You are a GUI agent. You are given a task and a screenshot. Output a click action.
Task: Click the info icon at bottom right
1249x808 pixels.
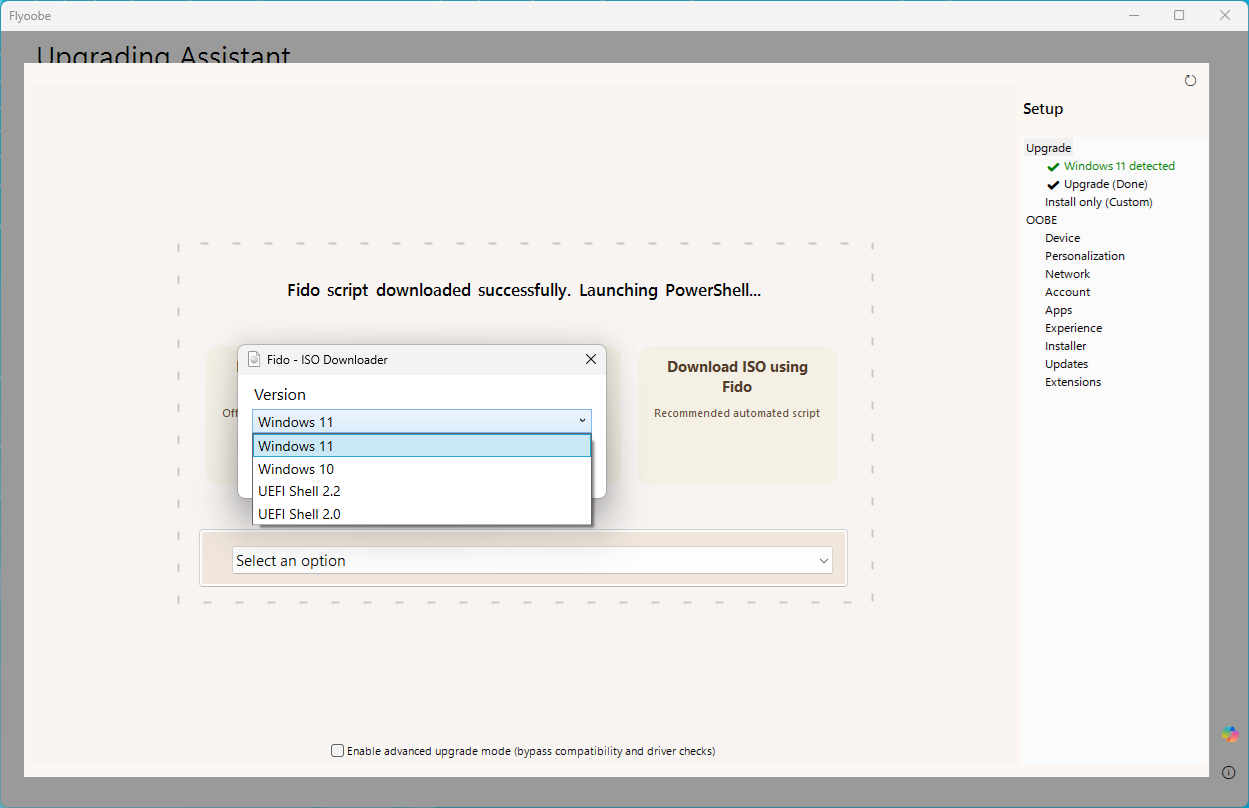[x=1229, y=772]
